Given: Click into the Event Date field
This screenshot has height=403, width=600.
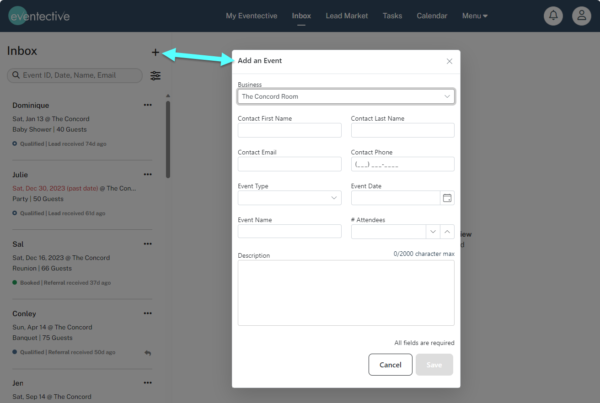Looking at the screenshot, I should (x=395, y=198).
